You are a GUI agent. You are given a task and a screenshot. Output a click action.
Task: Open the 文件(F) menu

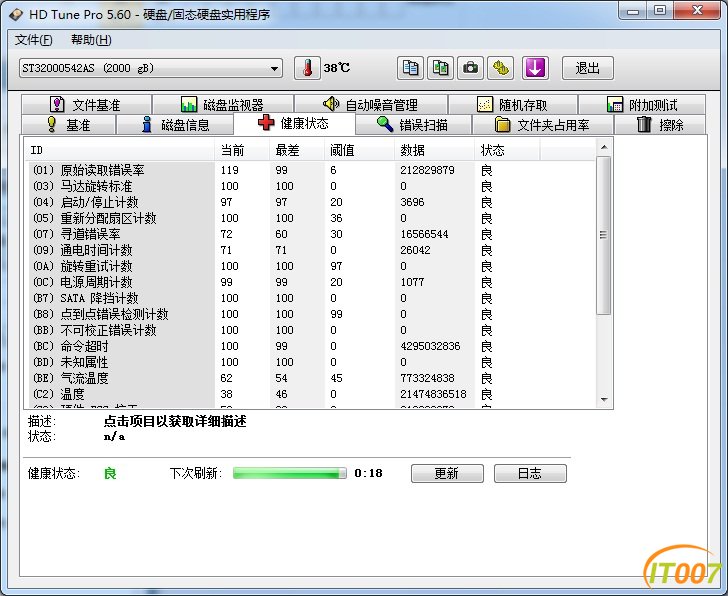(x=33, y=40)
